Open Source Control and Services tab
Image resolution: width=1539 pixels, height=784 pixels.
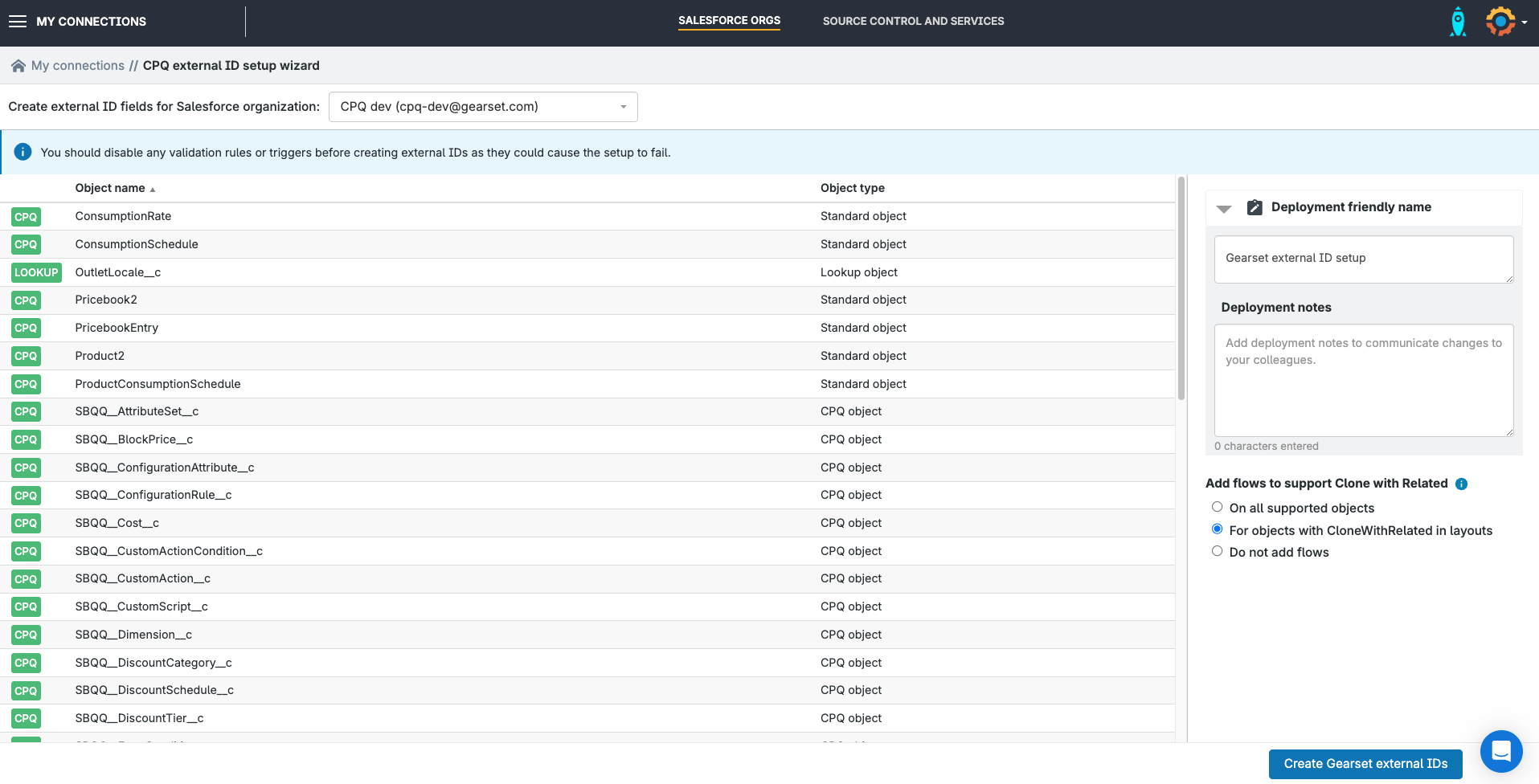[x=913, y=22]
